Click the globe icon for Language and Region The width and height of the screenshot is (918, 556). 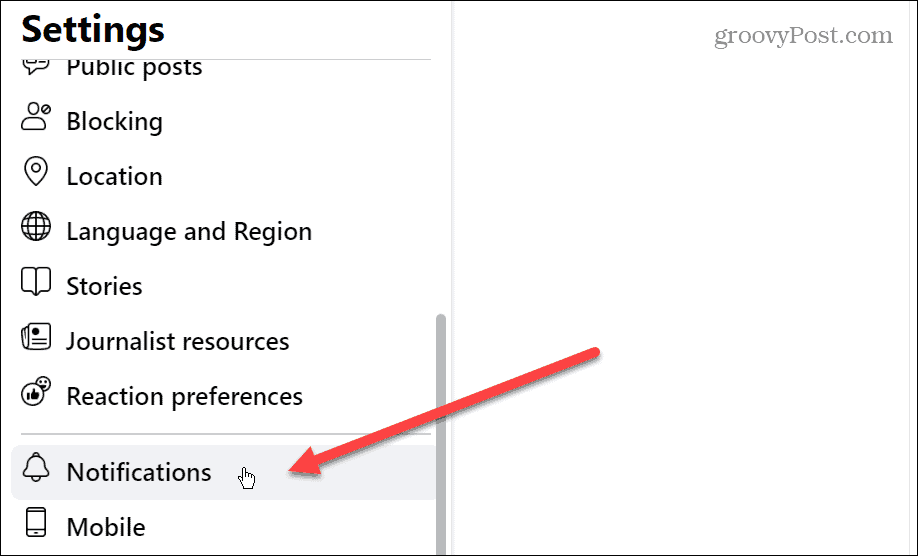36,226
